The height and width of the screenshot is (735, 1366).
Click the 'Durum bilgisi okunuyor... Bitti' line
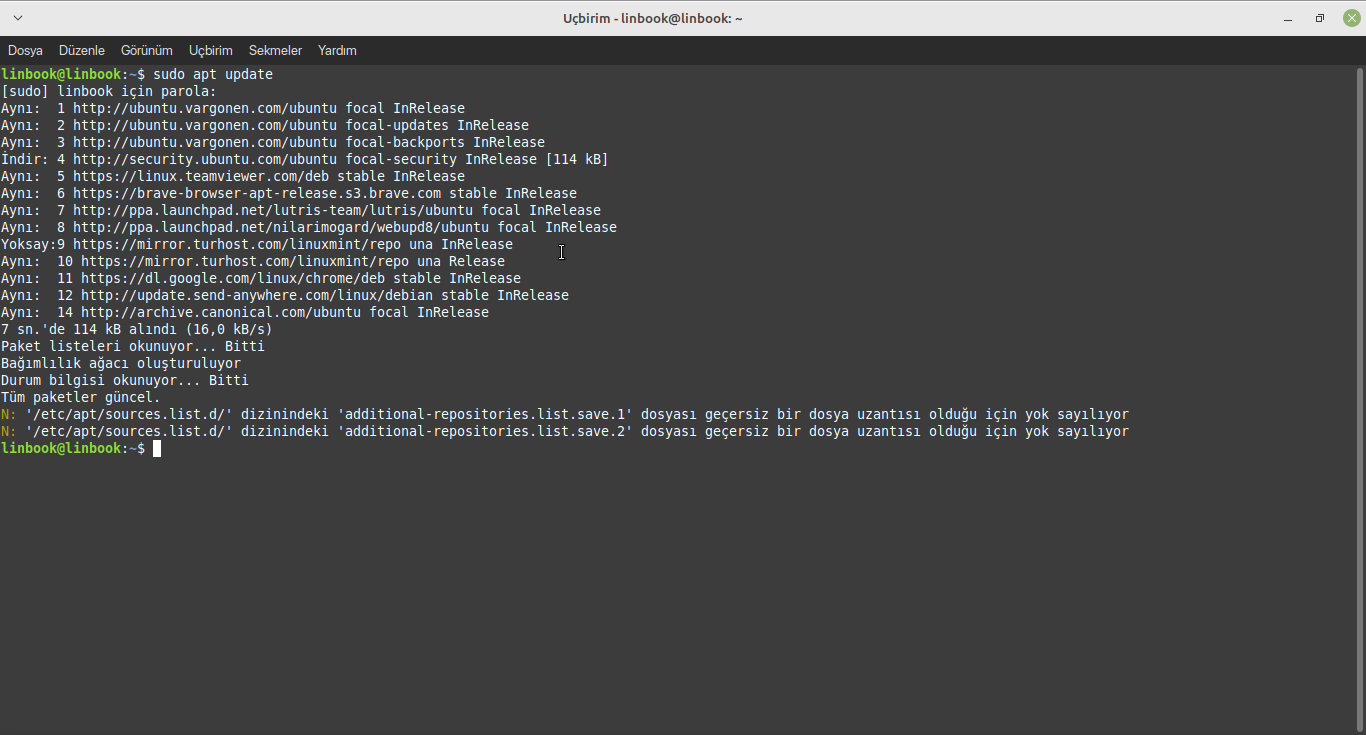(125, 381)
